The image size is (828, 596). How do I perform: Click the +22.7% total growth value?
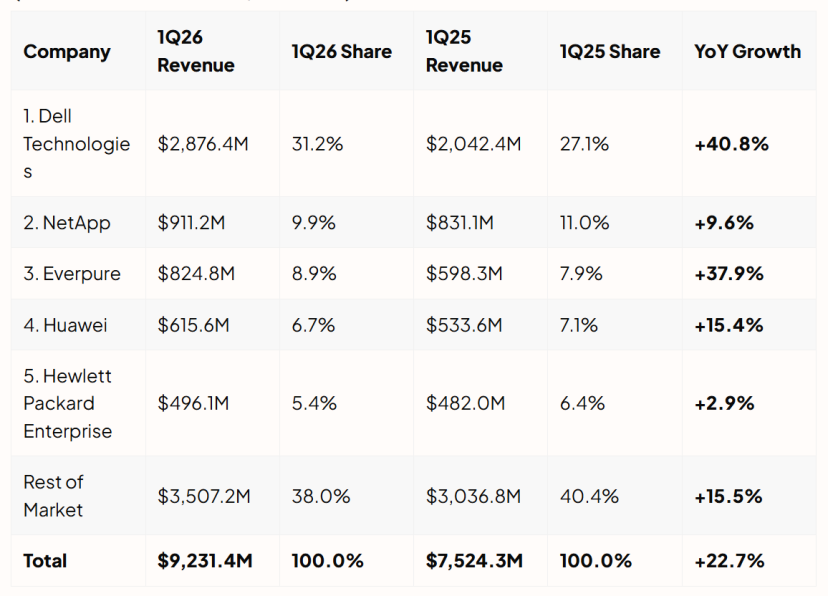click(x=729, y=561)
